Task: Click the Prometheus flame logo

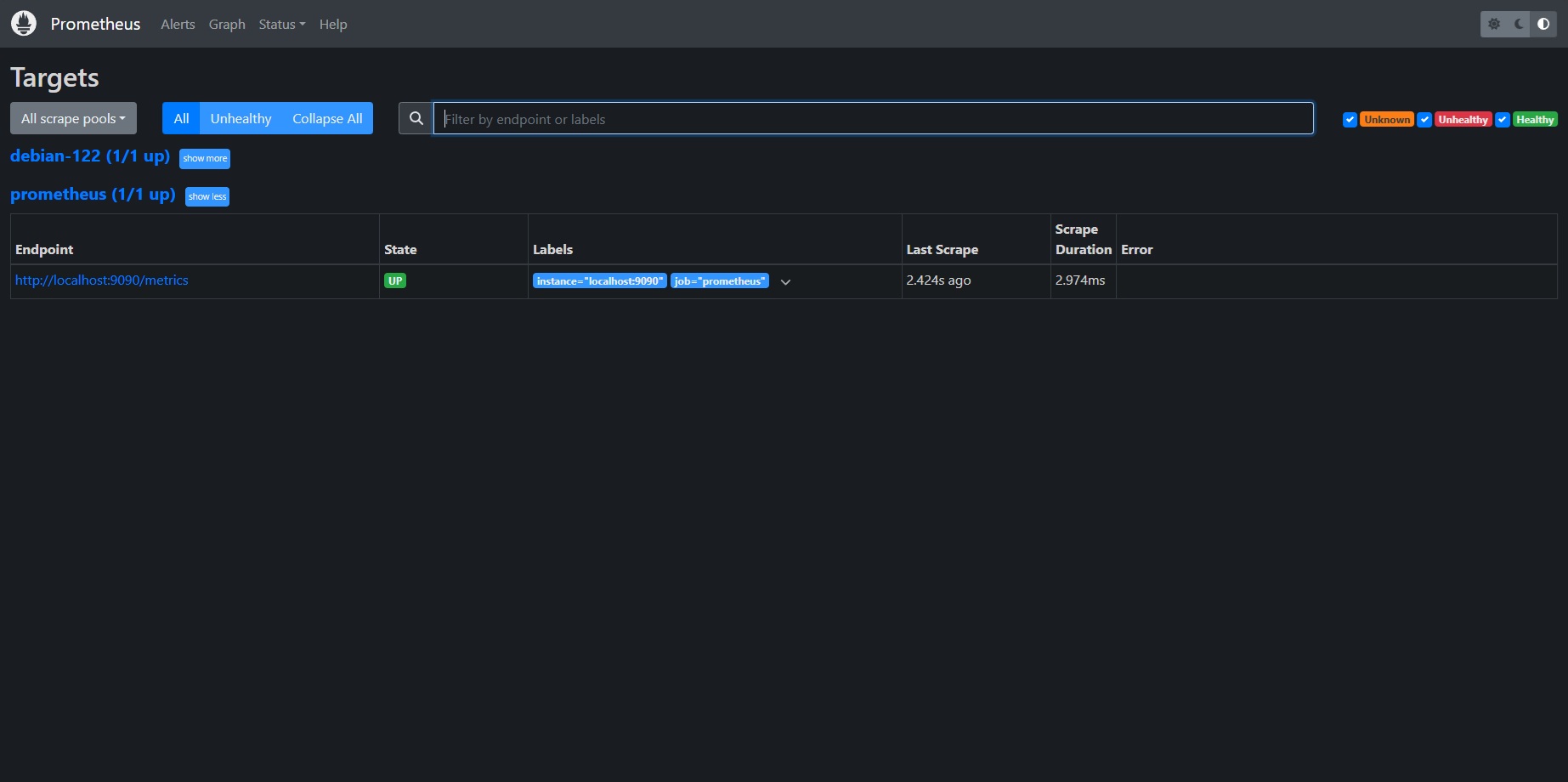Action: [x=24, y=24]
